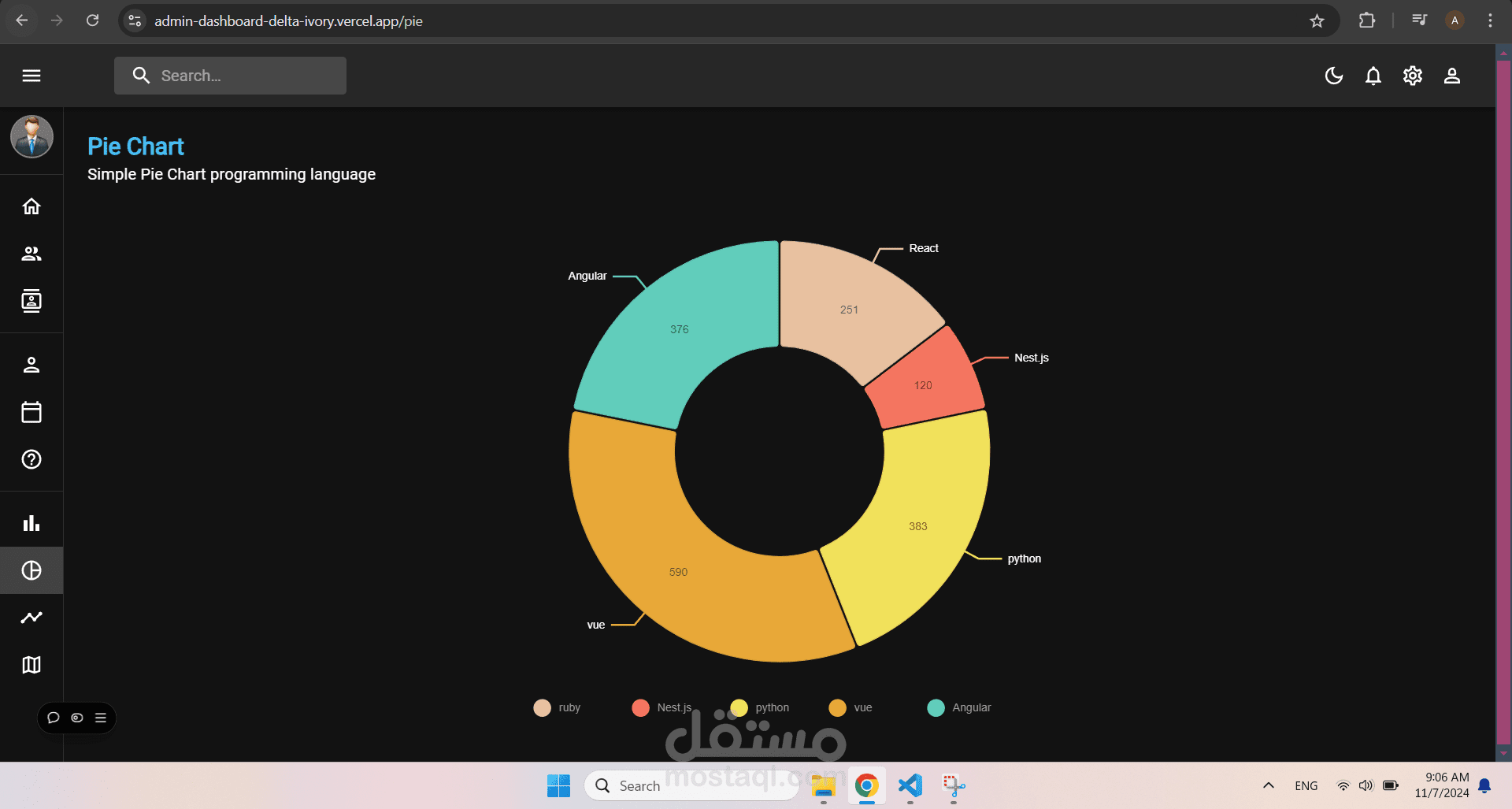Click the taskbar Search box

coord(691,785)
